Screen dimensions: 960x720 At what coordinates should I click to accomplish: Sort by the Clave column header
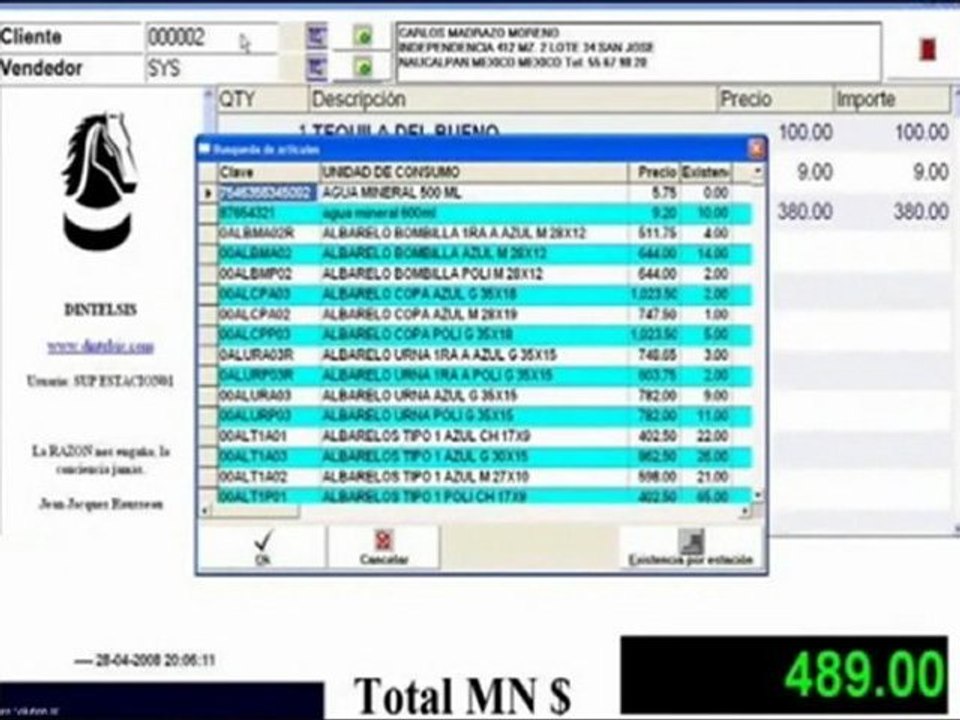(x=268, y=172)
